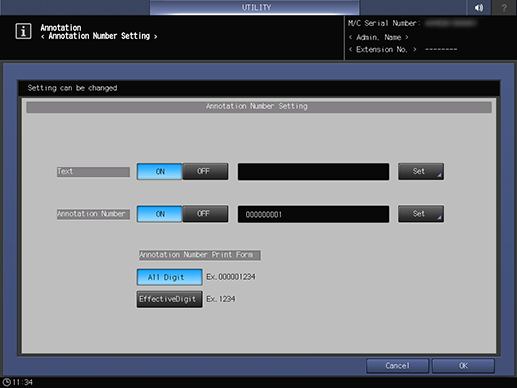Click the Annotation Number Setting header bar
This screenshot has width=517, height=388.
(x=259, y=107)
